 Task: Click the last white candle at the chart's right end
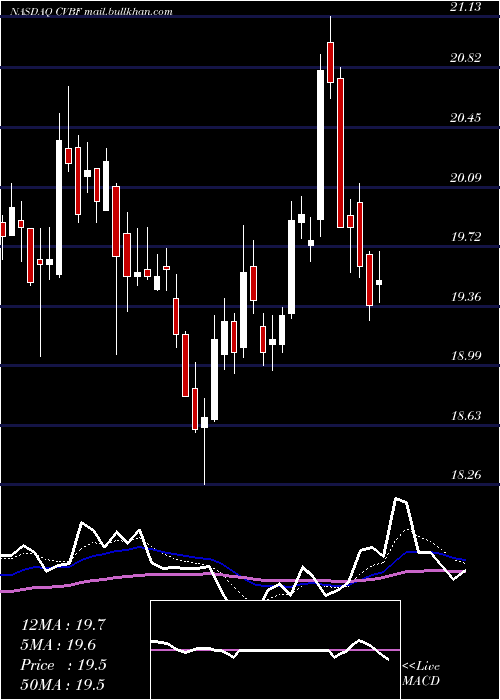pyautogui.click(x=379, y=282)
